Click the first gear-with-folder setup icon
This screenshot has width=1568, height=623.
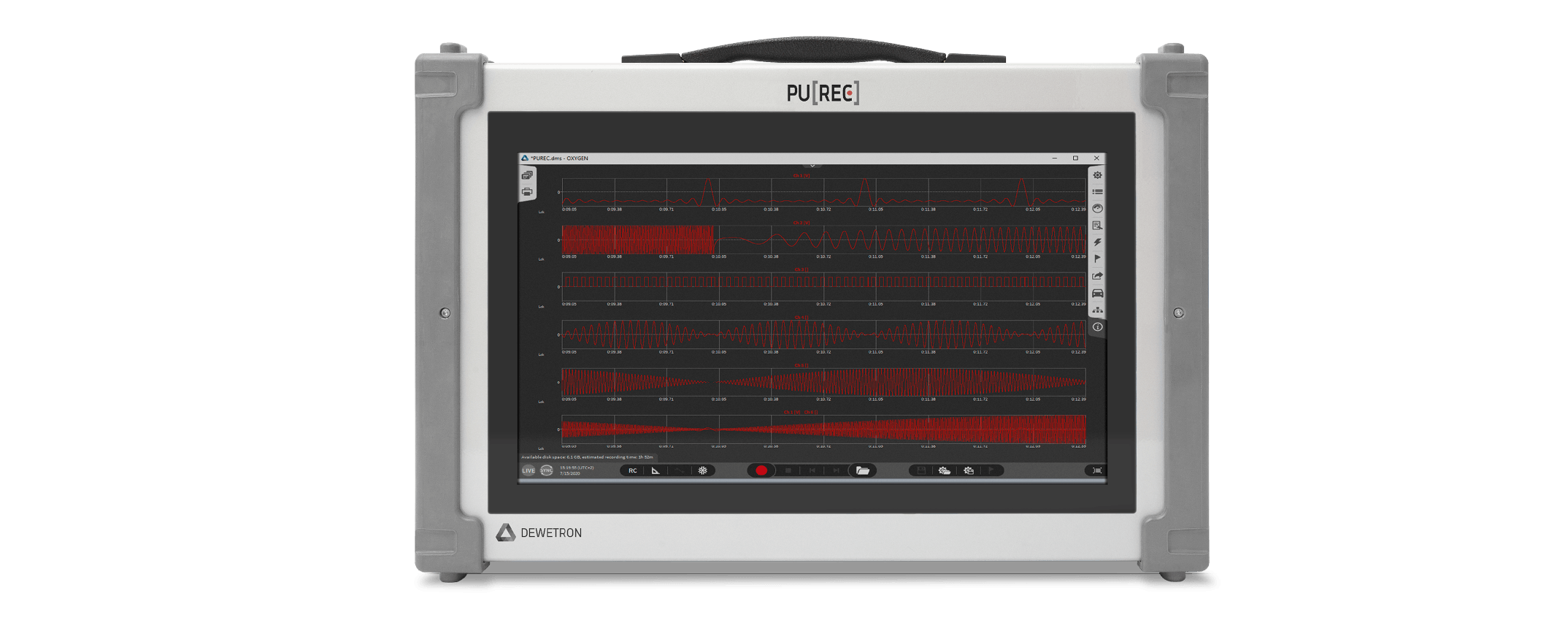point(944,471)
